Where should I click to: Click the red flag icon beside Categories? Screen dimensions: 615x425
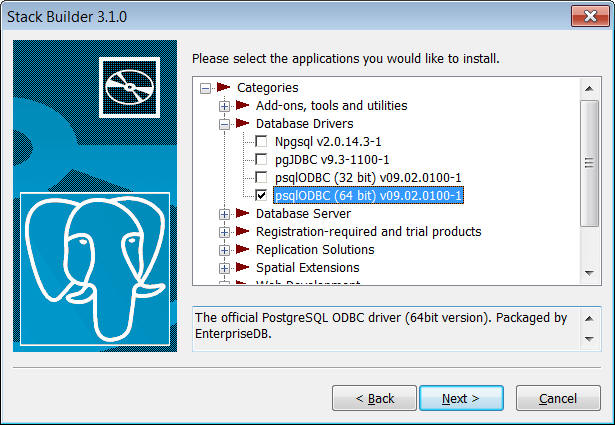pyautogui.click(x=224, y=87)
